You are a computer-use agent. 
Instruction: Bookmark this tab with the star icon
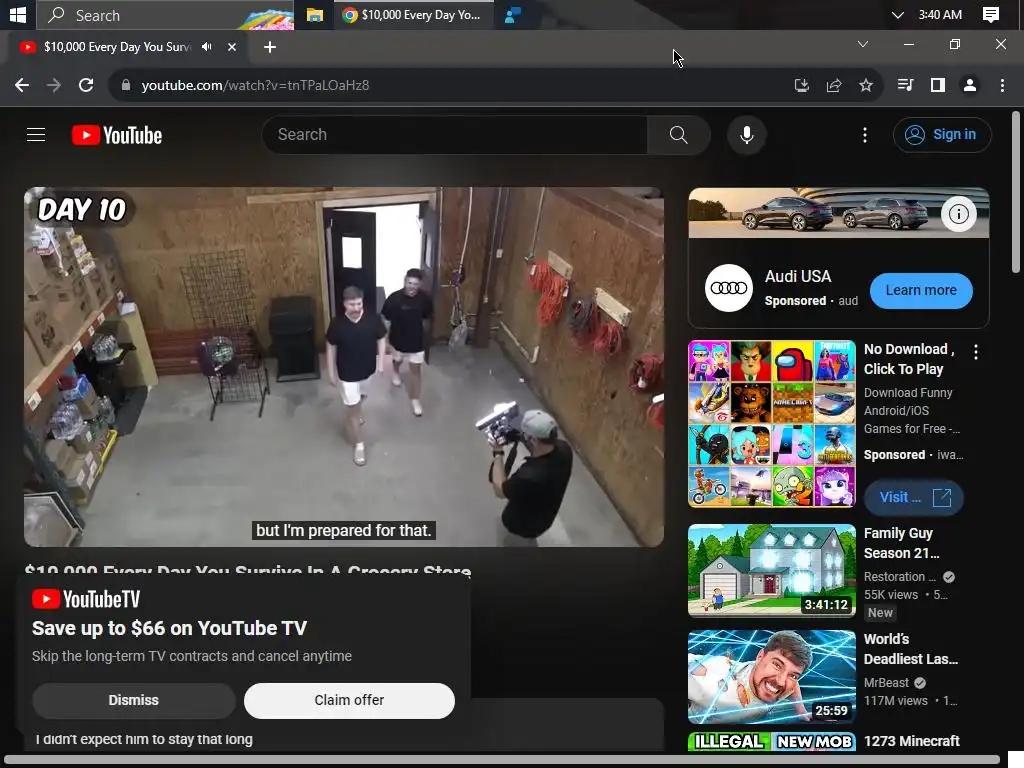(x=866, y=86)
